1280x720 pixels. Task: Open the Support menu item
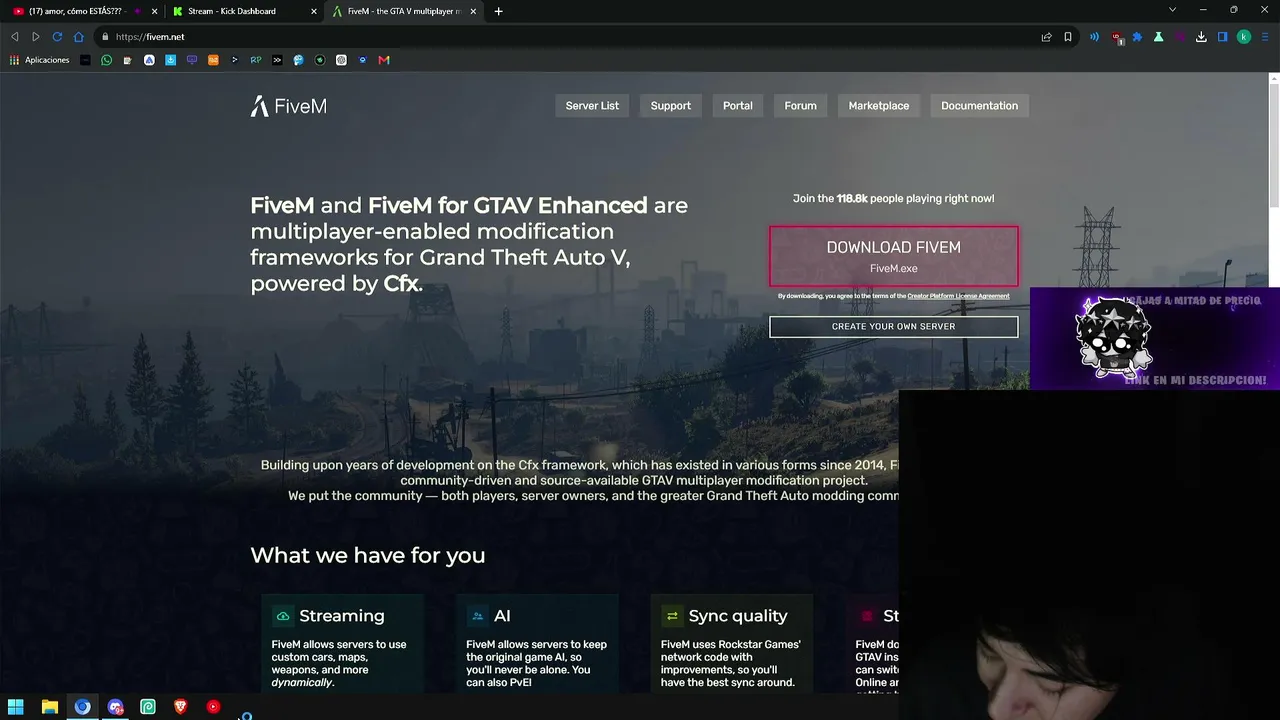671,106
